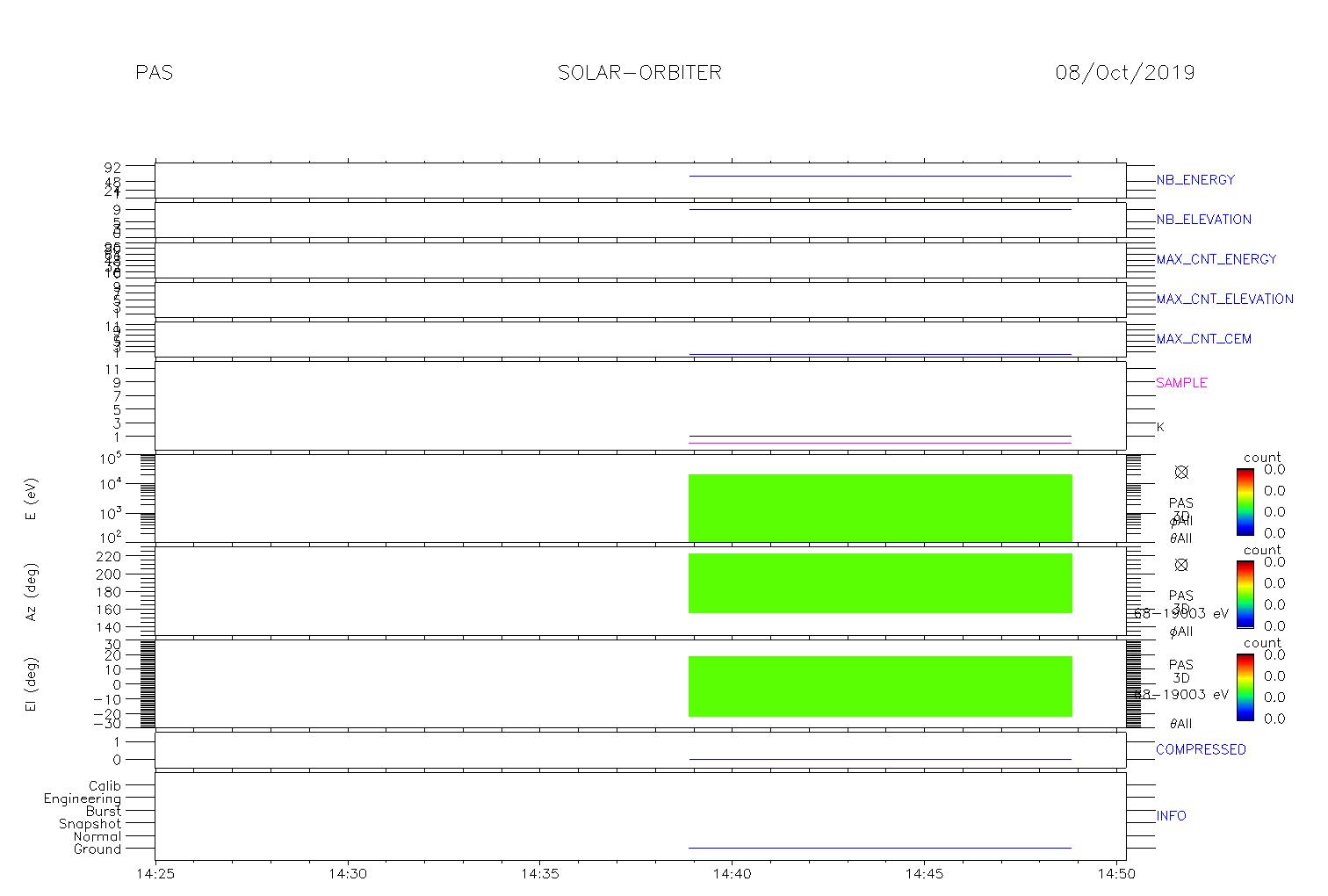Click the 68-19003 eV label beside the azimuth panel
Viewport: 1328px width, 896px height.
(x=1181, y=614)
